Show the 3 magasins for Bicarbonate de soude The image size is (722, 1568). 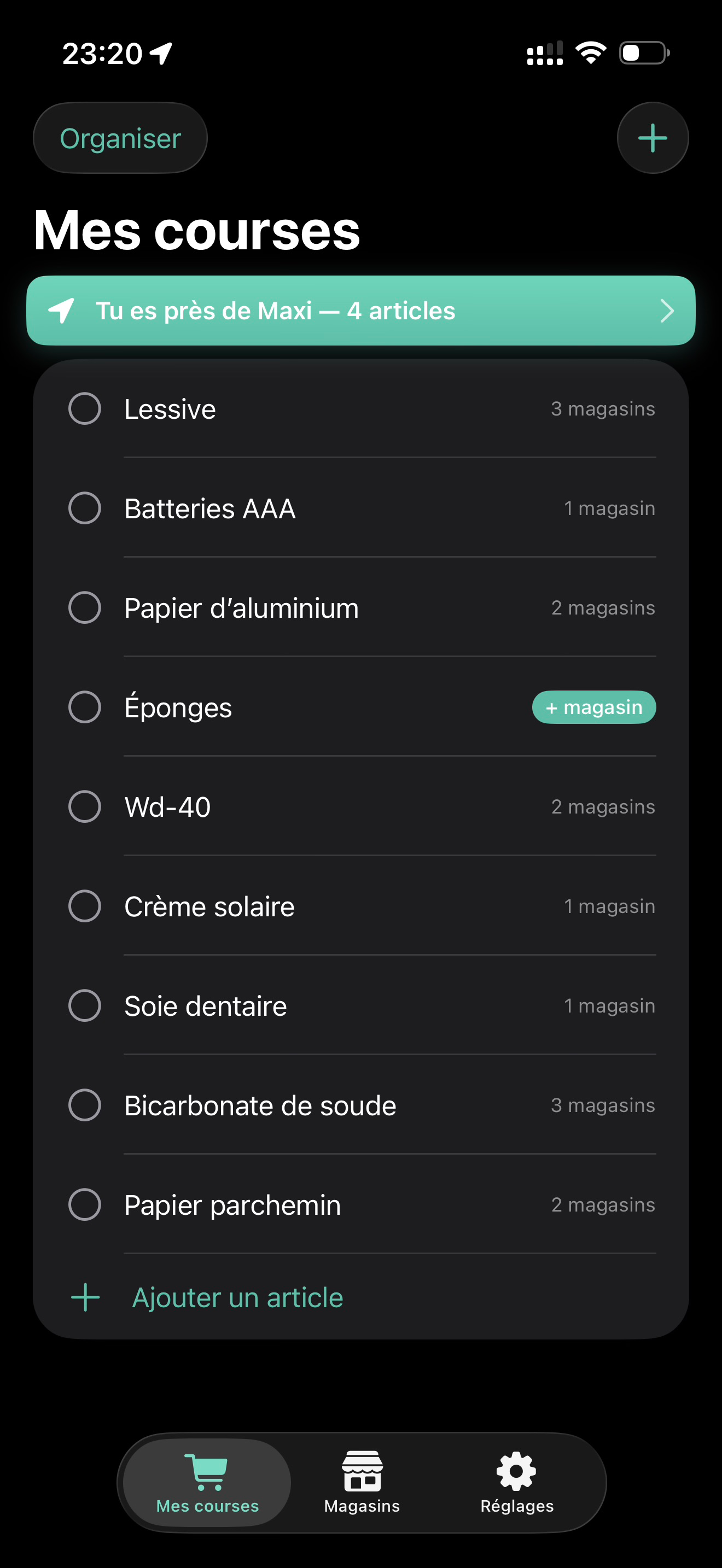click(603, 1105)
